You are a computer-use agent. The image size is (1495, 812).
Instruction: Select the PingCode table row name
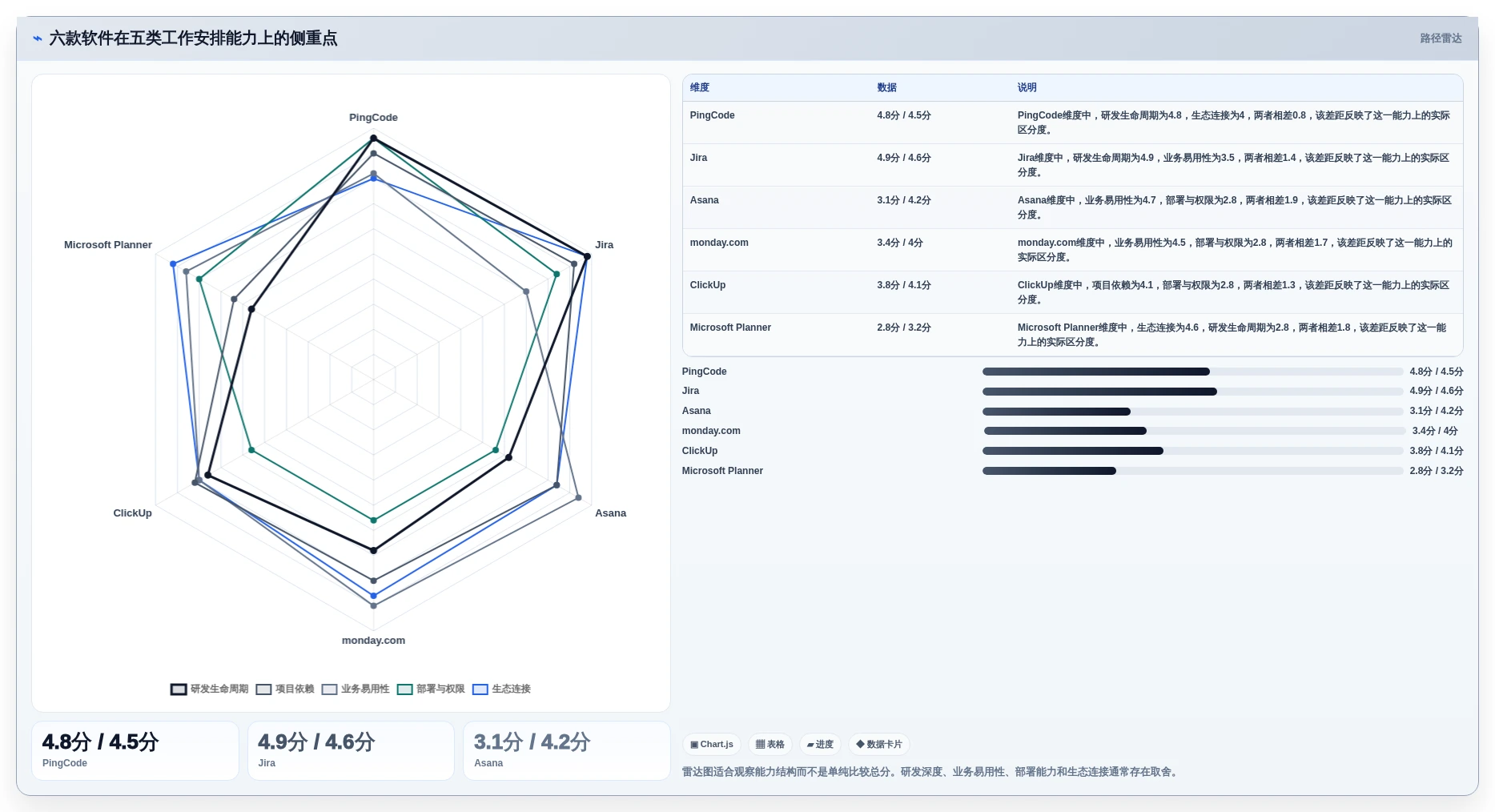pyautogui.click(x=712, y=115)
